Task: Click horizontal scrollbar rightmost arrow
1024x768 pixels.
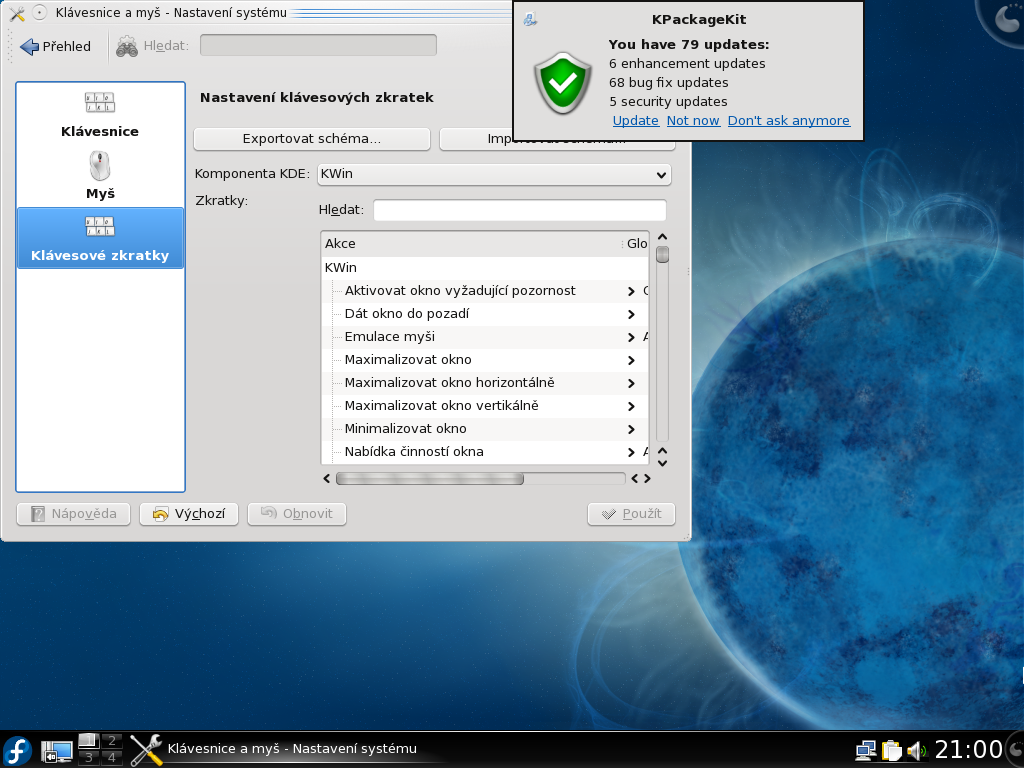Action: tap(647, 479)
